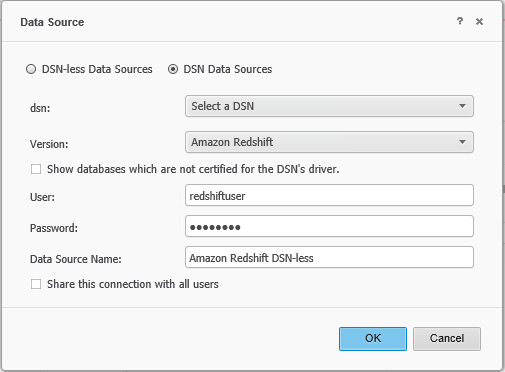The height and width of the screenshot is (372, 505).
Task: Enable show databases not certified checkbox
Action: 36,169
